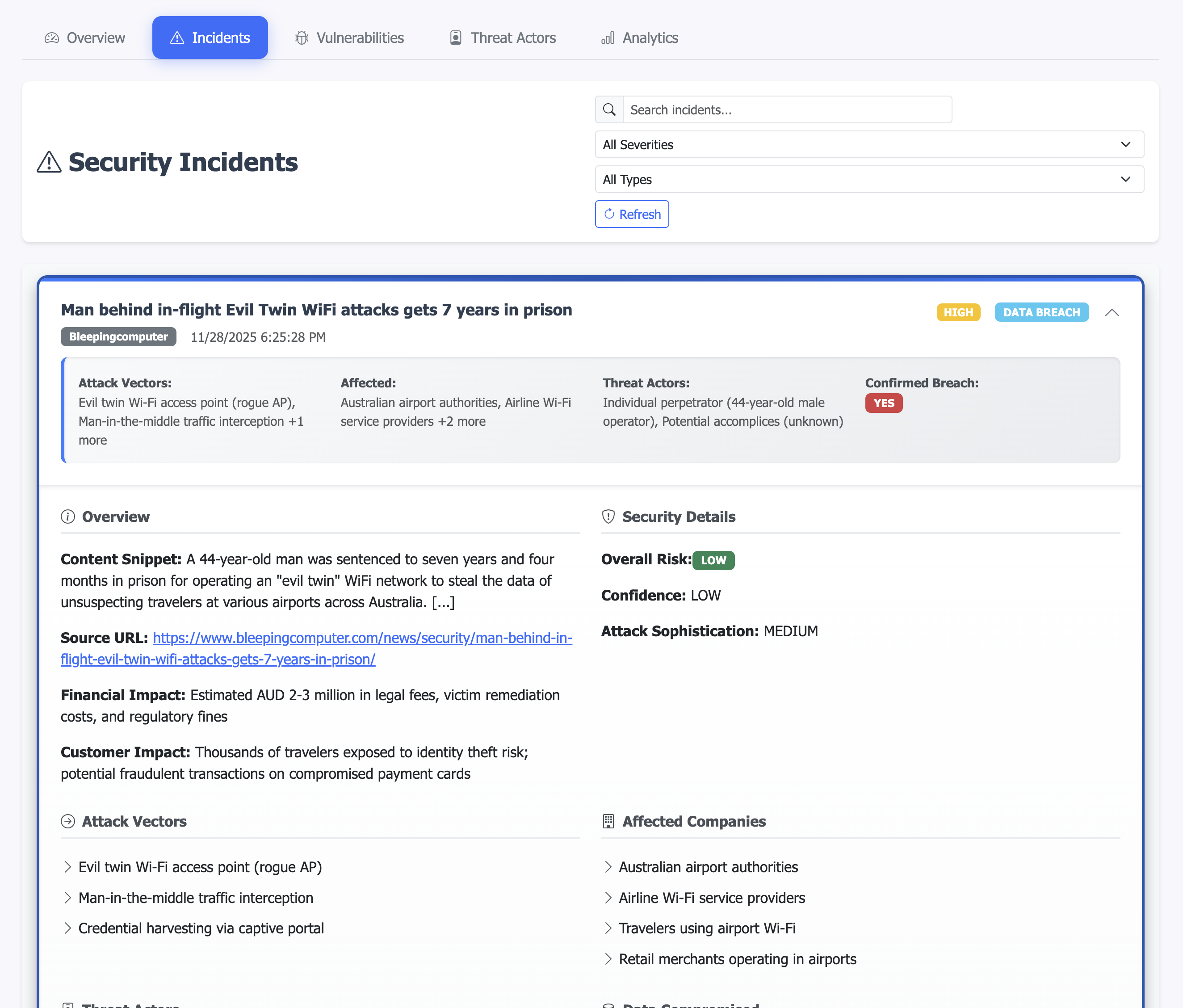The height and width of the screenshot is (1008, 1183).
Task: Open the All Types dropdown
Action: pyautogui.click(x=869, y=179)
